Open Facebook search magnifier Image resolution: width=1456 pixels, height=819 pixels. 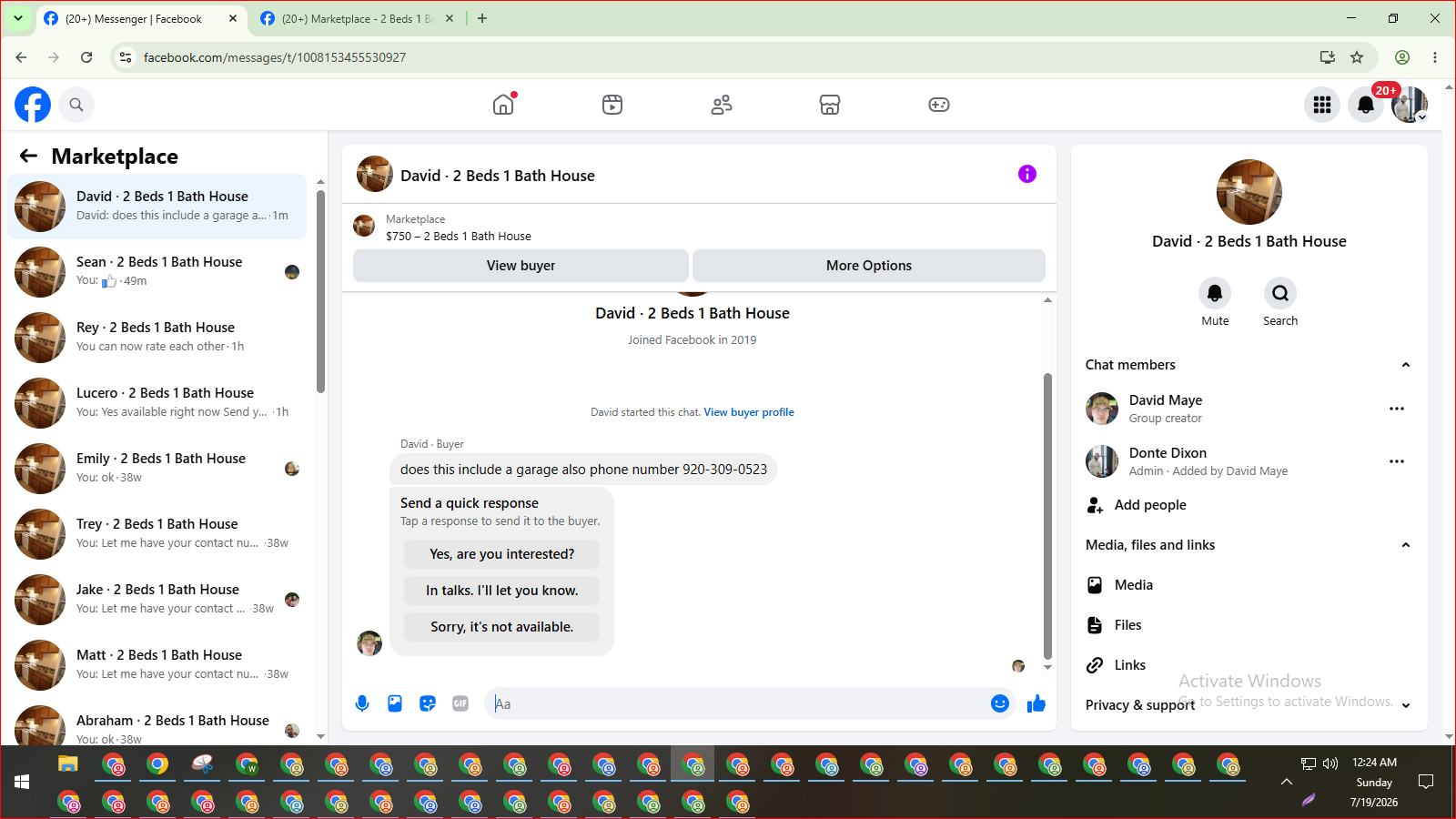coord(76,105)
